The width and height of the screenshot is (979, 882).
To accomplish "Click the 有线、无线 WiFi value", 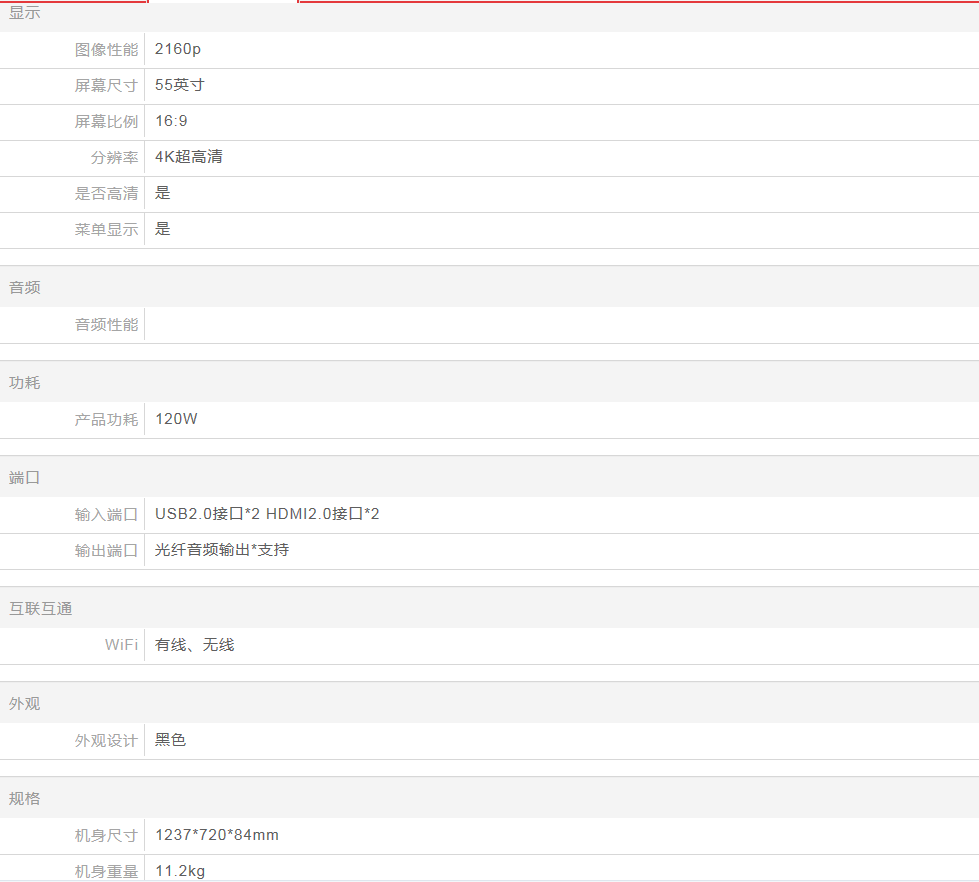I will [x=195, y=645].
